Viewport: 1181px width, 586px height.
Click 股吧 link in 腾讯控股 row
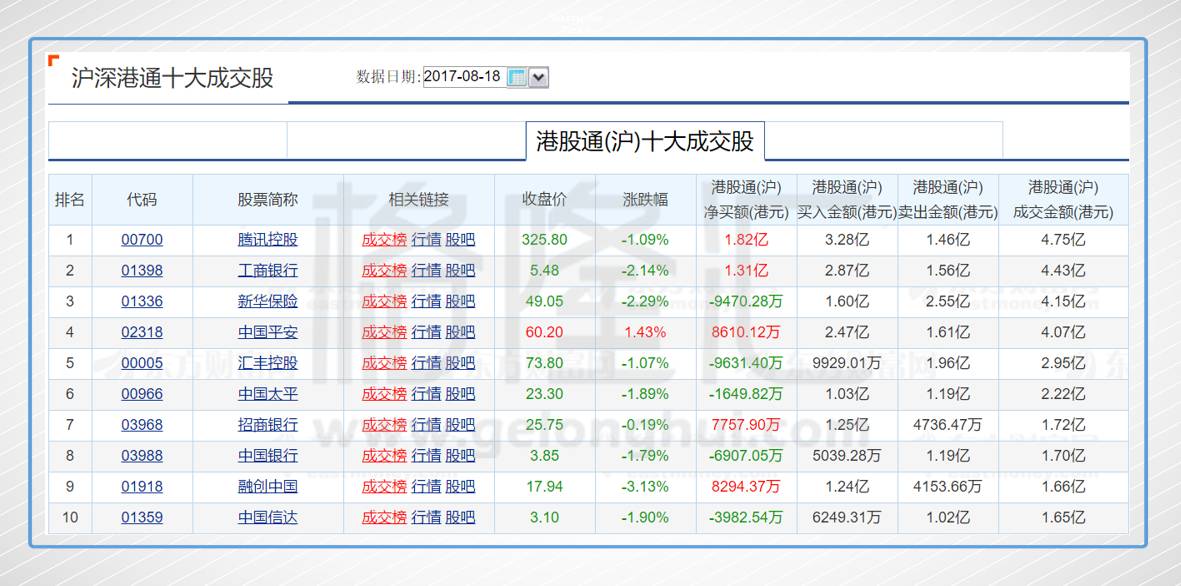click(x=460, y=240)
